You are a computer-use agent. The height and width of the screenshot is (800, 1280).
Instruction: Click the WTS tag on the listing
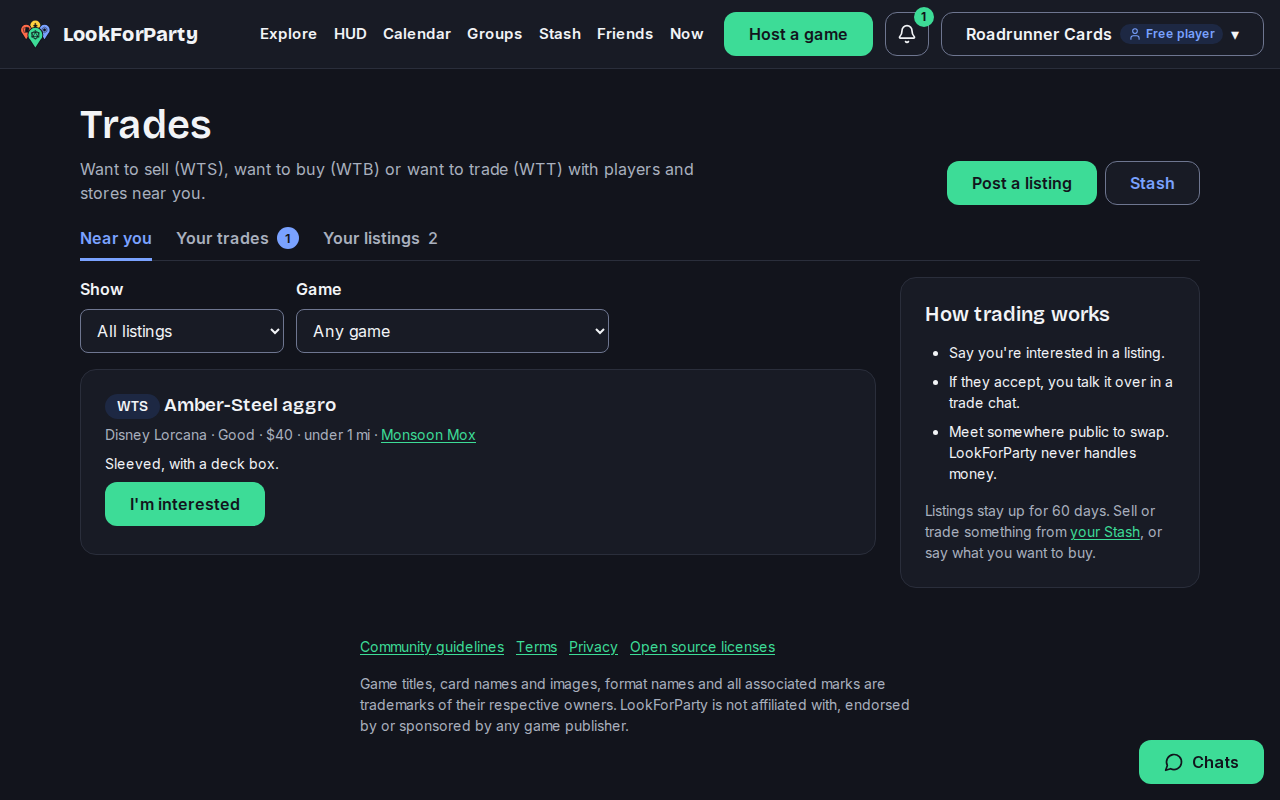pos(132,406)
